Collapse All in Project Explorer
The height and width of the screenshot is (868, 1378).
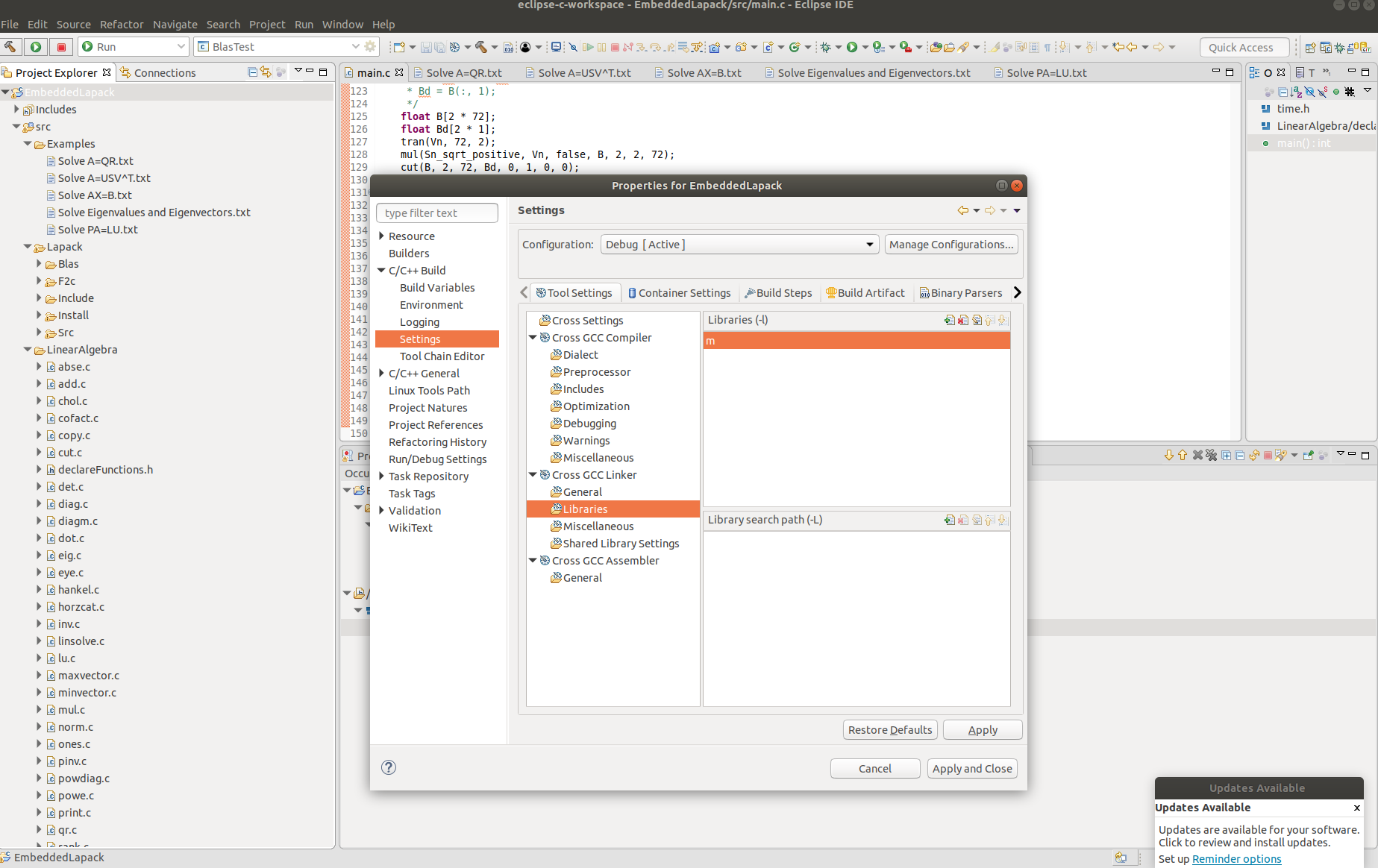pyautogui.click(x=252, y=72)
